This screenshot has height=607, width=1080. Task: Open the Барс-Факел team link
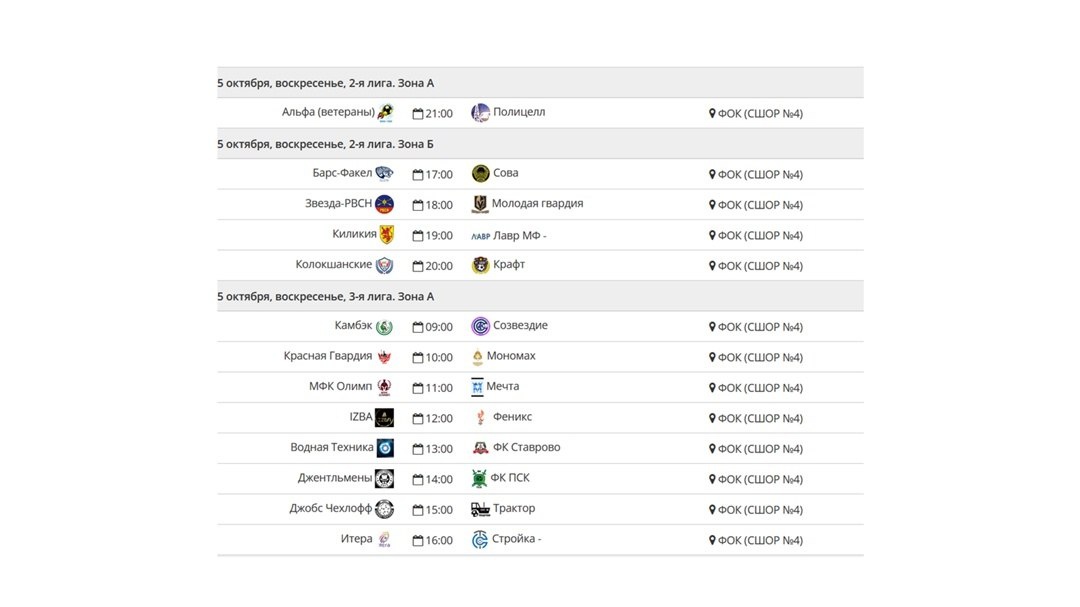[x=342, y=174]
